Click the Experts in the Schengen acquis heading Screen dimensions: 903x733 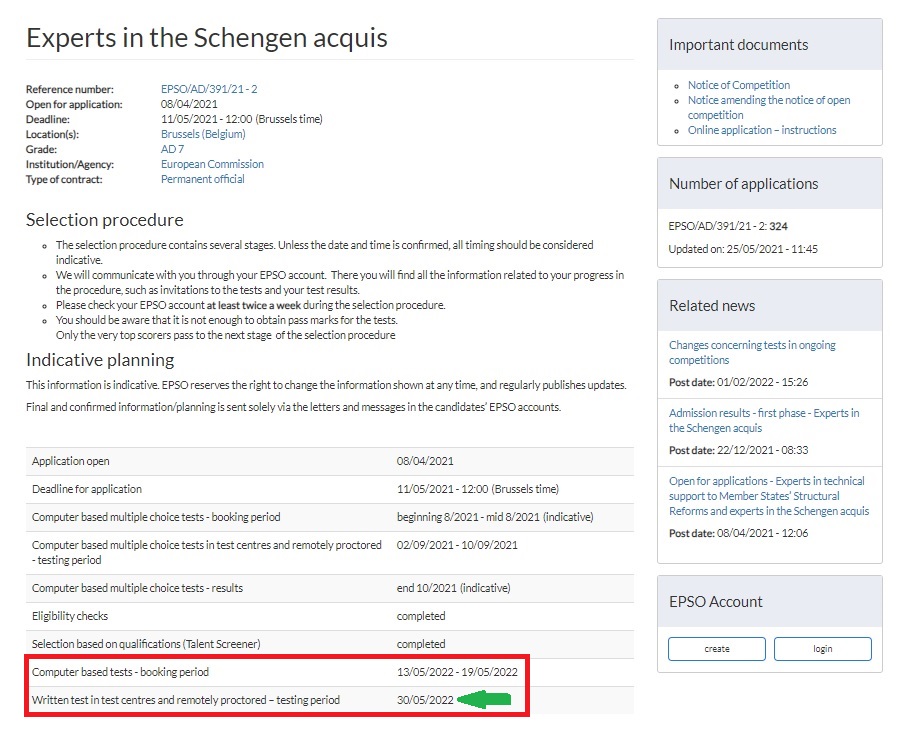(x=207, y=38)
